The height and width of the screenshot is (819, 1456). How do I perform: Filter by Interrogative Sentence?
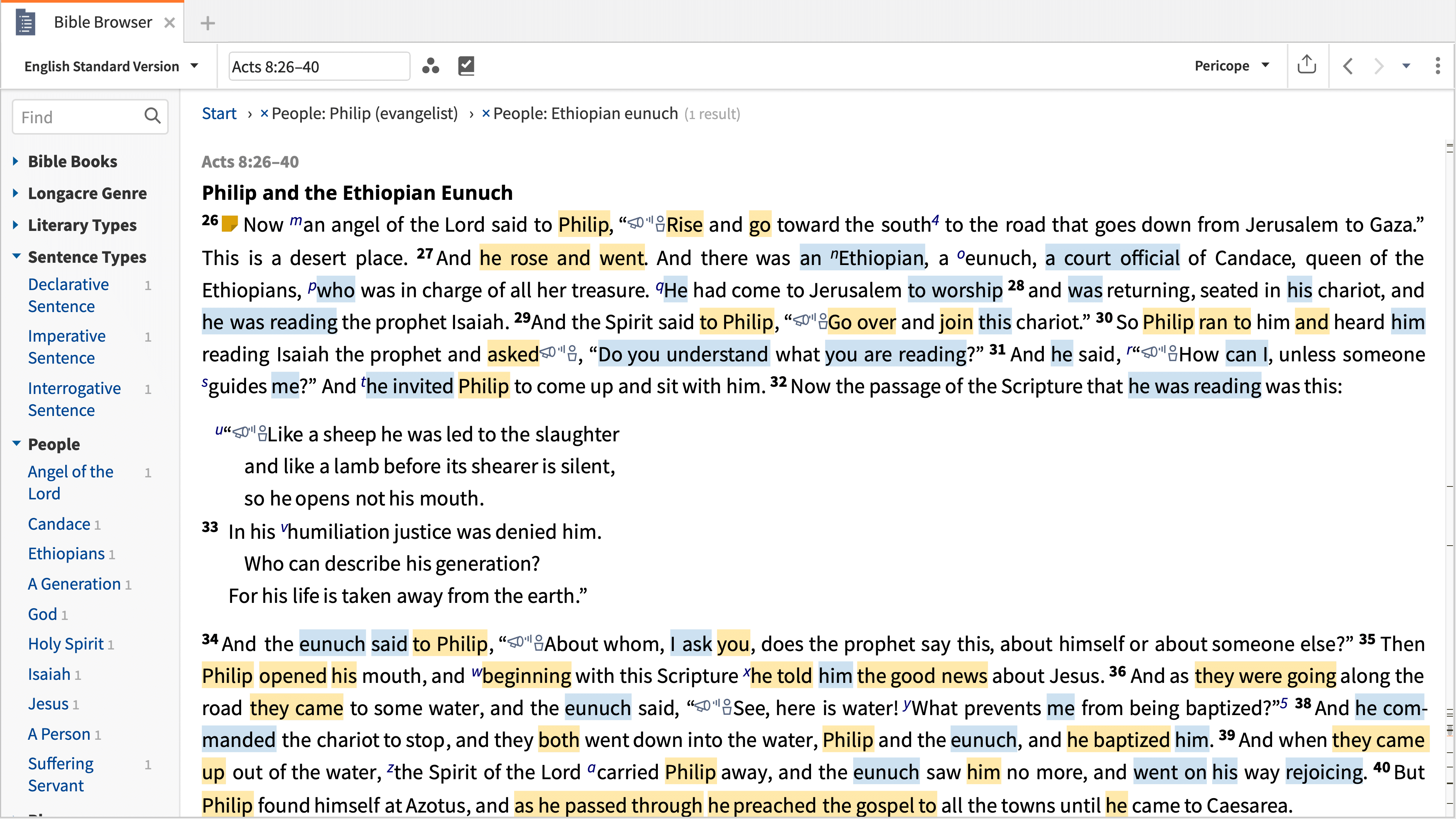click(74, 399)
